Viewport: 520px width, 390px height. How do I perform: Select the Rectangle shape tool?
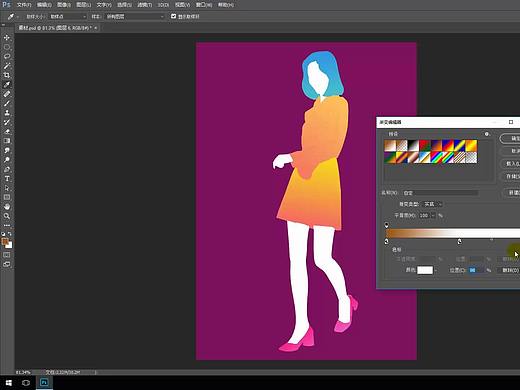(7, 197)
